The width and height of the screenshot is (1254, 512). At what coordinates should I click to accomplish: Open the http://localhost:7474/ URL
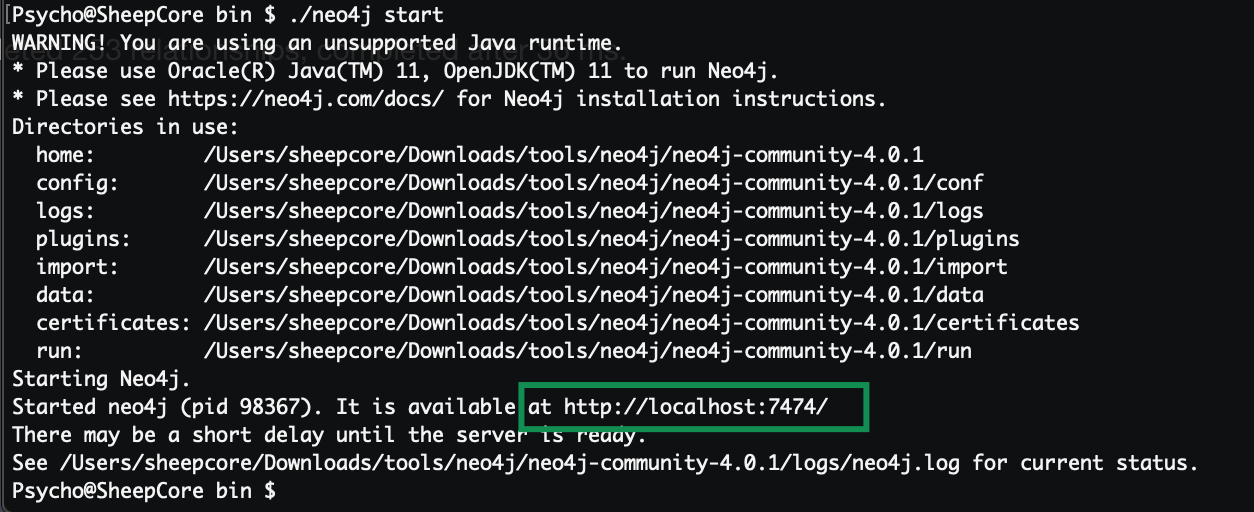[697, 408]
